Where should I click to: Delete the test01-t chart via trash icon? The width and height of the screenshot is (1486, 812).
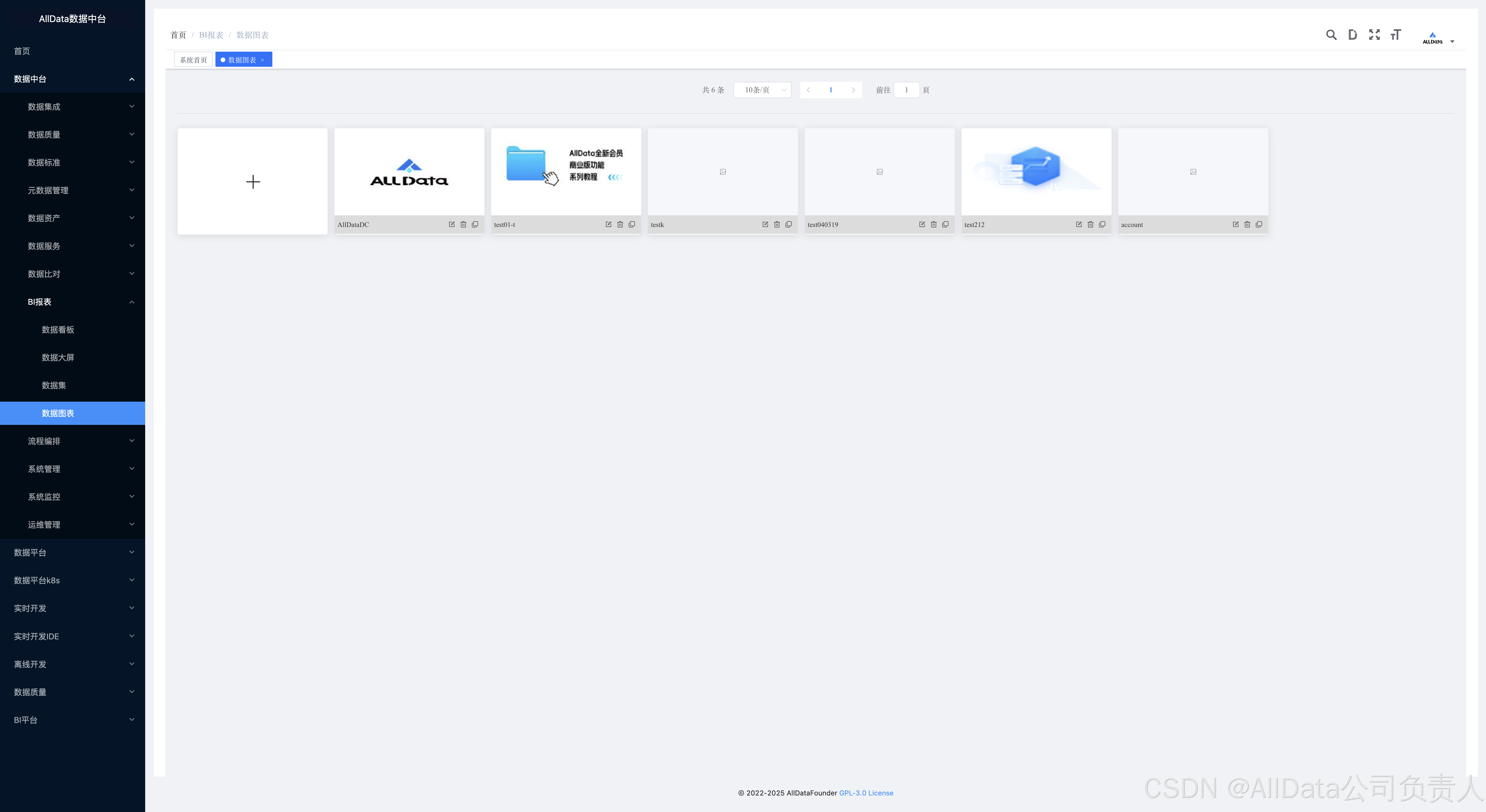tap(620, 224)
